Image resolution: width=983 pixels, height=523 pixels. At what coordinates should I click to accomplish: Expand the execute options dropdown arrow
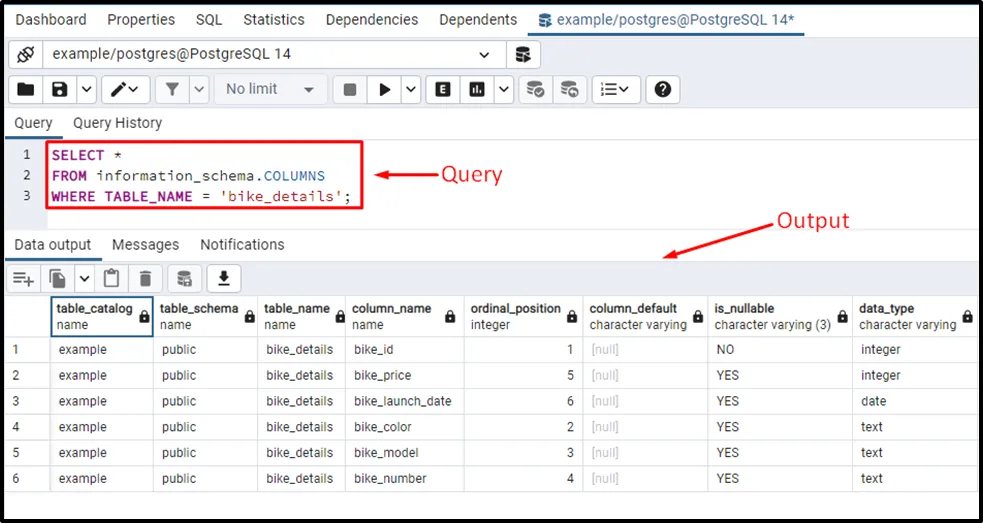tap(411, 89)
